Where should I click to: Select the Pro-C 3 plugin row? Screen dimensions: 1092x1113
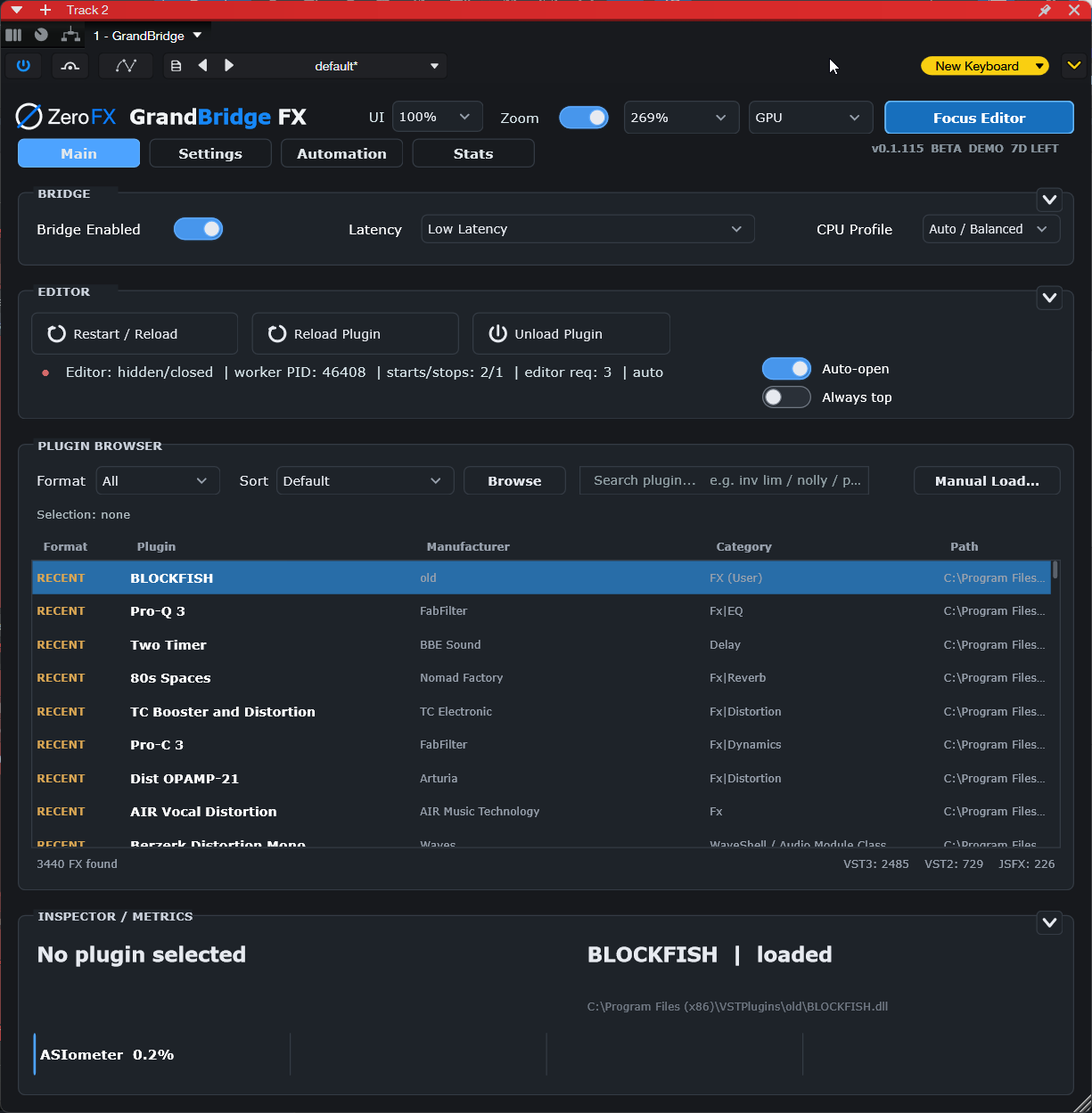[541, 745]
